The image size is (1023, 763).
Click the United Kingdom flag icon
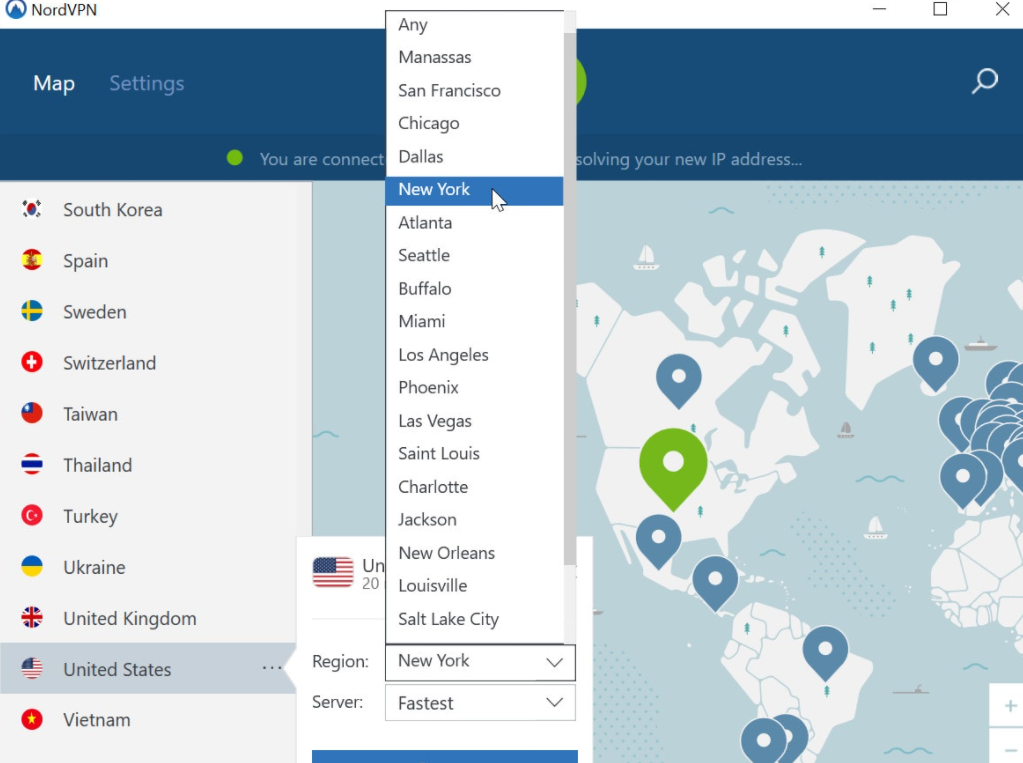[32, 617]
